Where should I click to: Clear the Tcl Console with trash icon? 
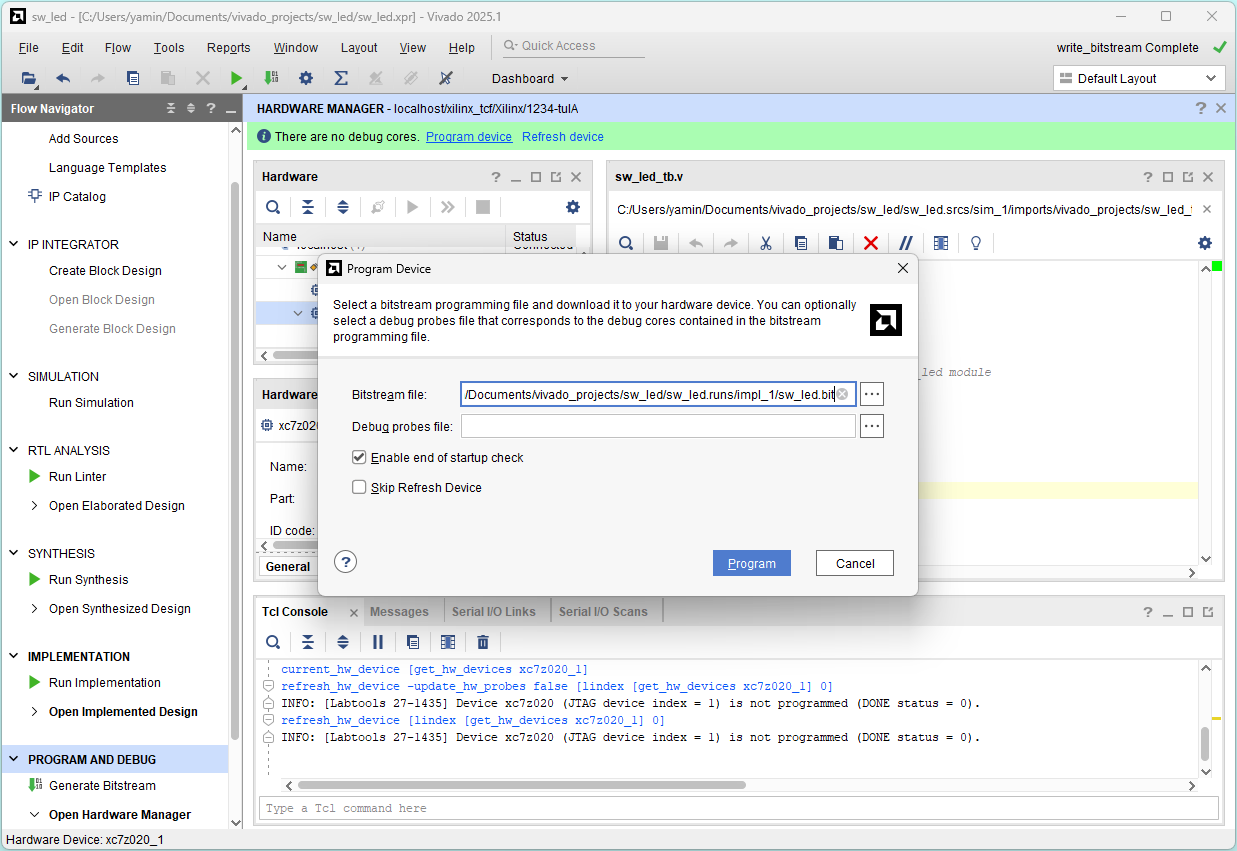click(483, 642)
